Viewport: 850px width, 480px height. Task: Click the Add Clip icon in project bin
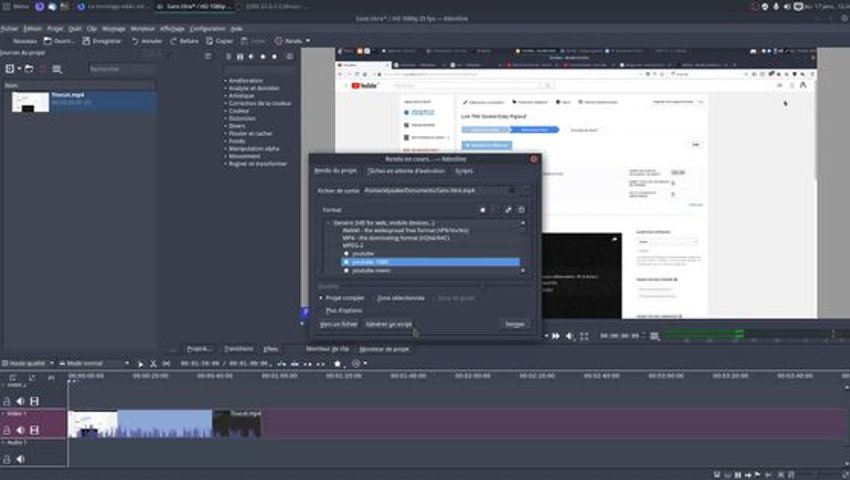pos(10,69)
